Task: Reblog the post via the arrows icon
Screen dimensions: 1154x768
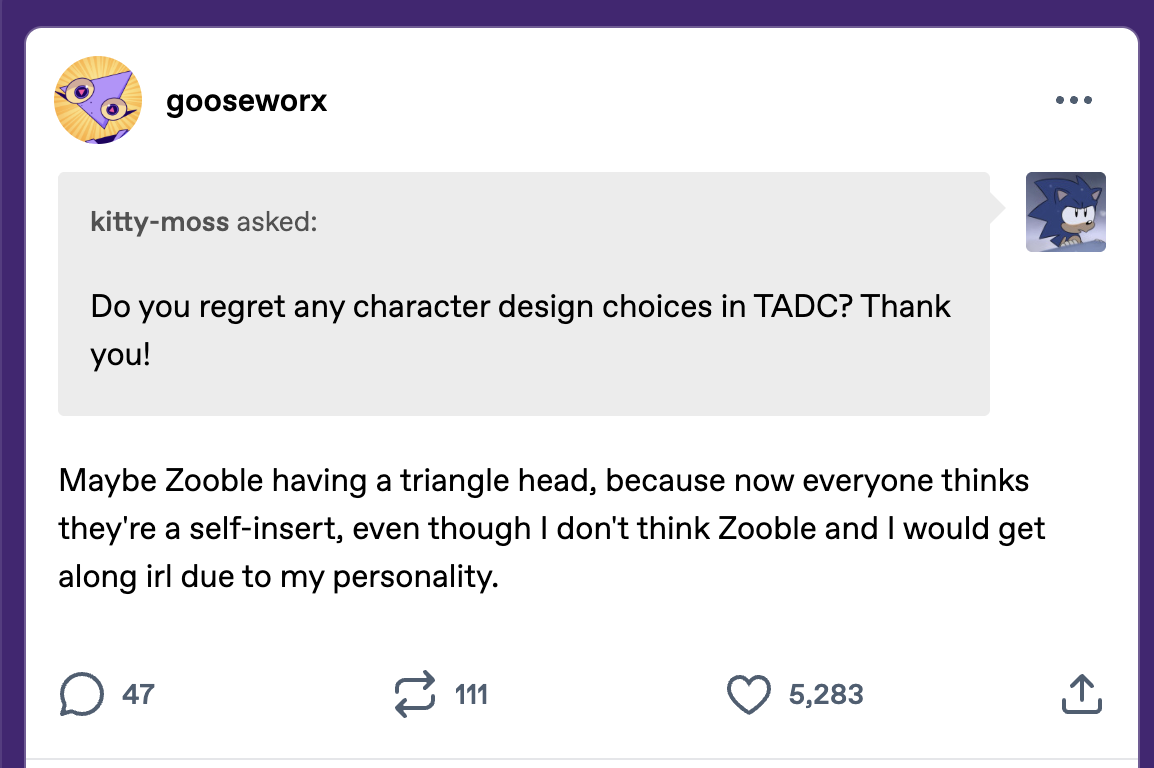Action: tap(416, 694)
